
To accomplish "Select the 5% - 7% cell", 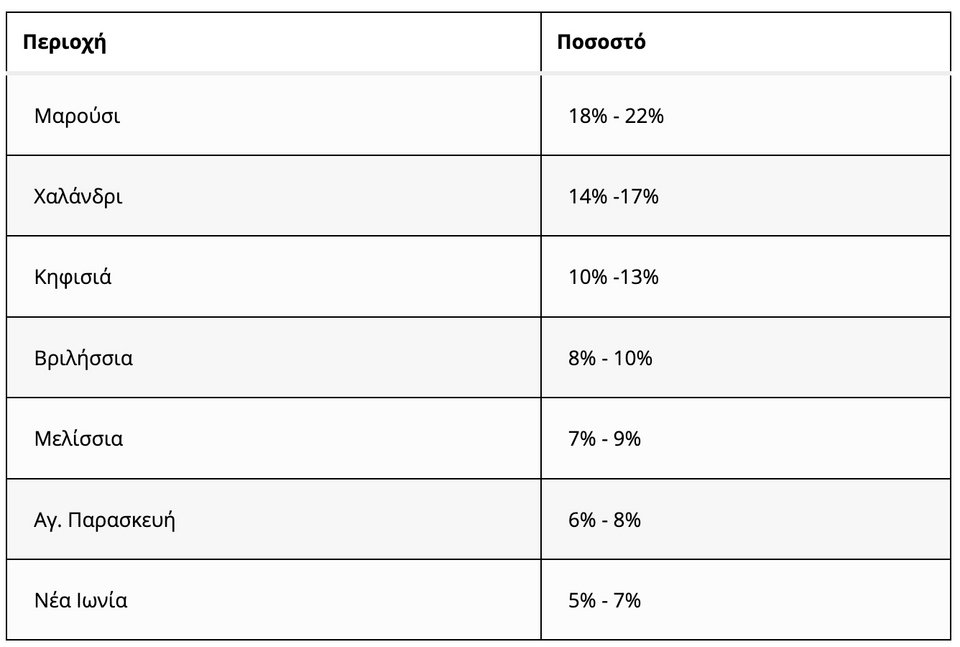I will [604, 601].
